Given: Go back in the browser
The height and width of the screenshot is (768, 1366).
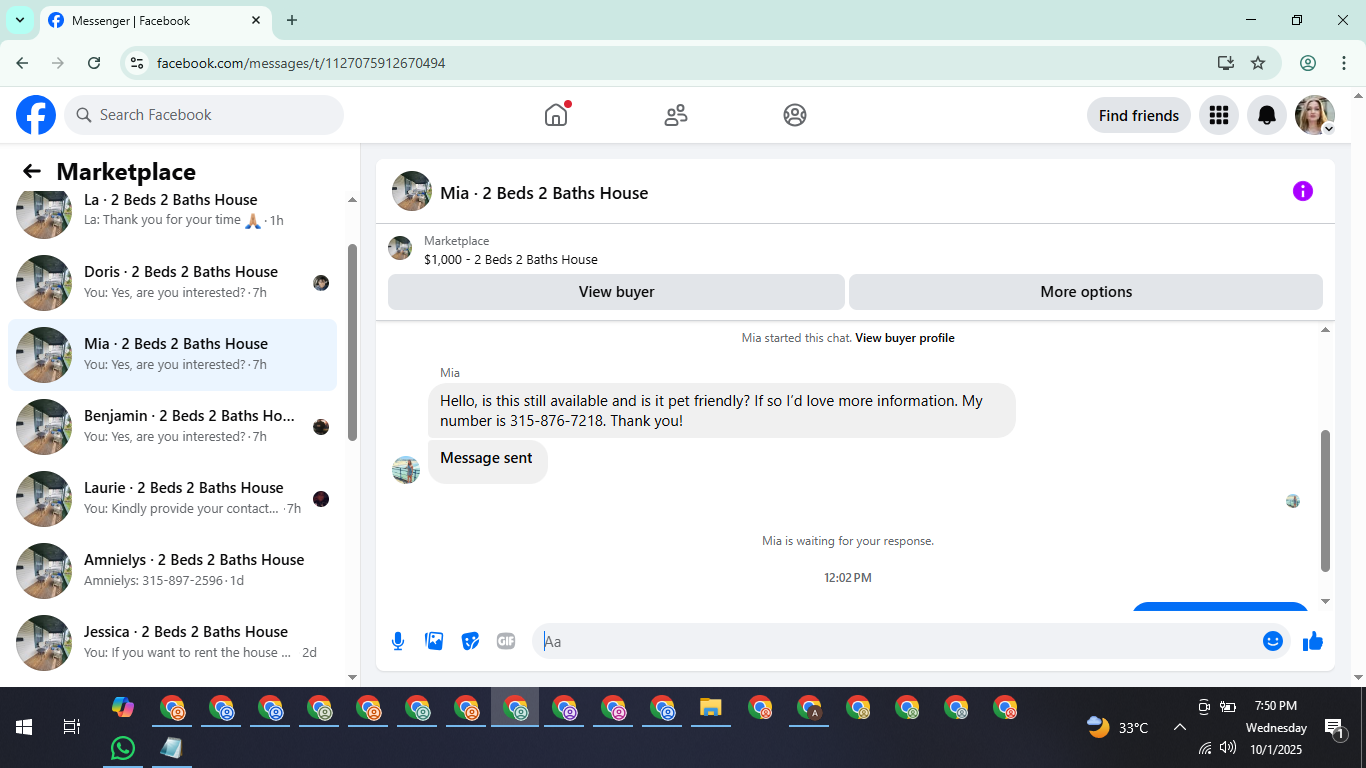Looking at the screenshot, I should coord(22,63).
